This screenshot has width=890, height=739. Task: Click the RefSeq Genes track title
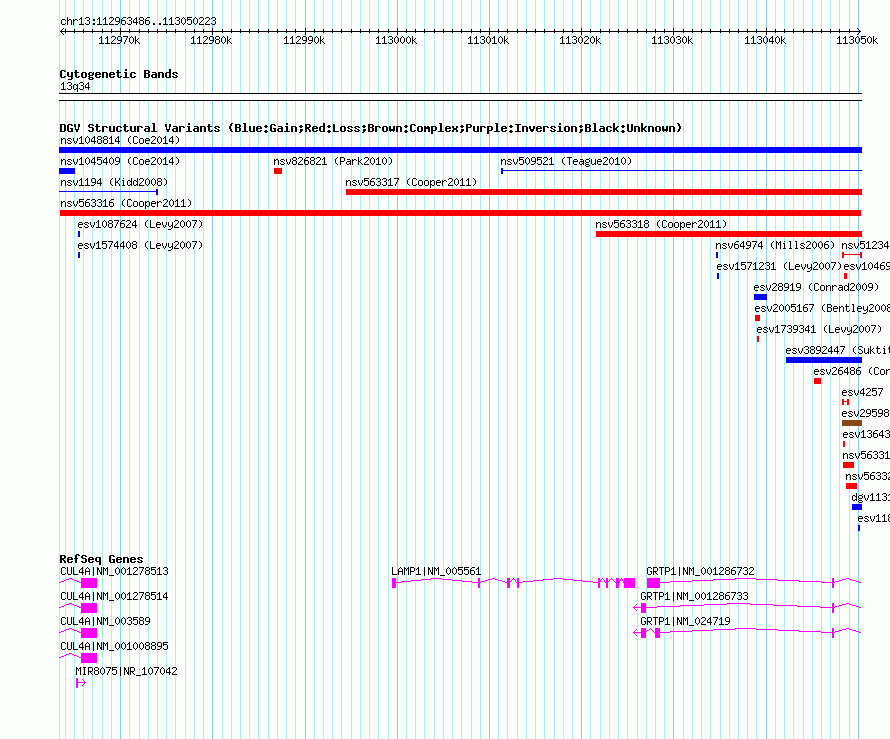click(x=101, y=559)
